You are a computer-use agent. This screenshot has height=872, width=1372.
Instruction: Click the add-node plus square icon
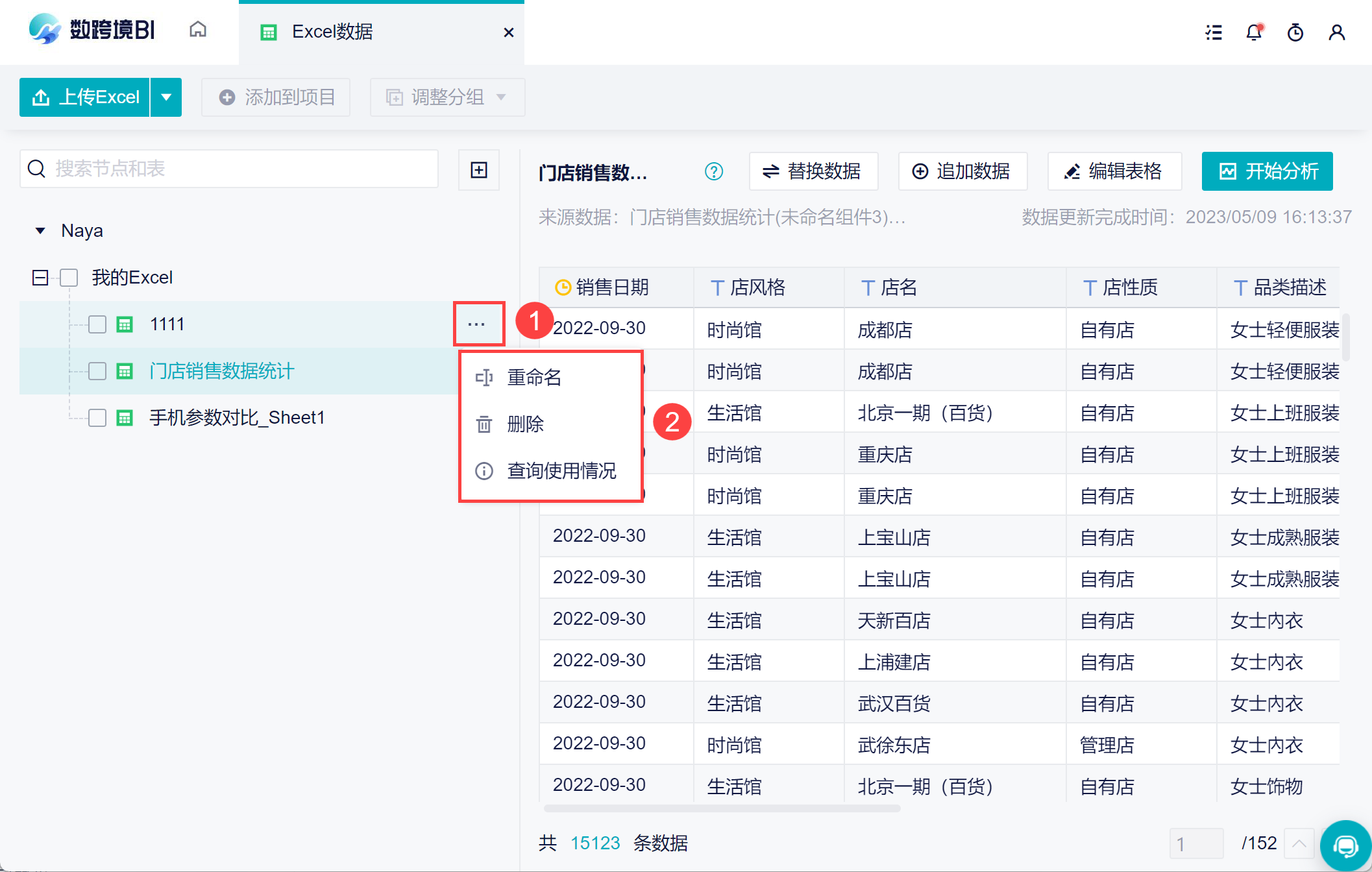[478, 170]
